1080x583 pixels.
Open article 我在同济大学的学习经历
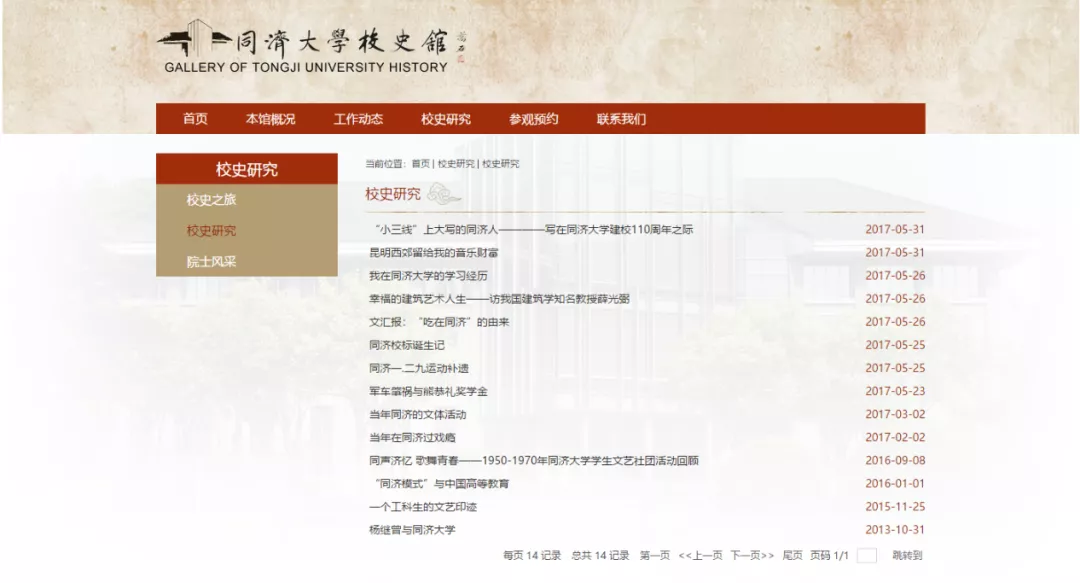(428, 276)
